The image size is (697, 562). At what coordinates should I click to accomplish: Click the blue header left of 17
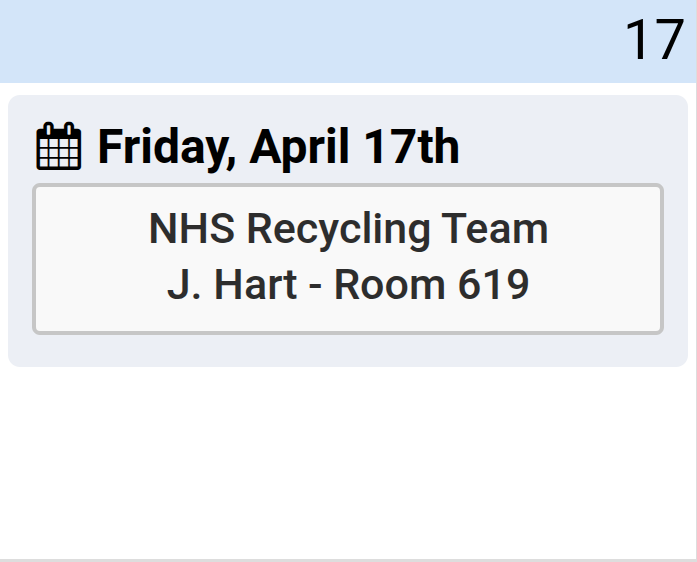[300, 41]
